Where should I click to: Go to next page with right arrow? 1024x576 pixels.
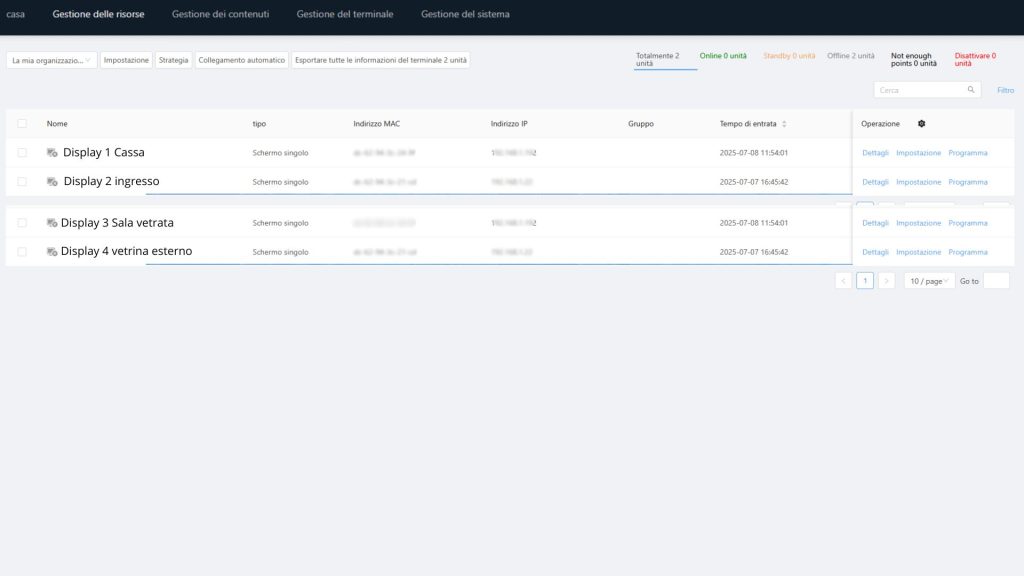pyautogui.click(x=886, y=281)
